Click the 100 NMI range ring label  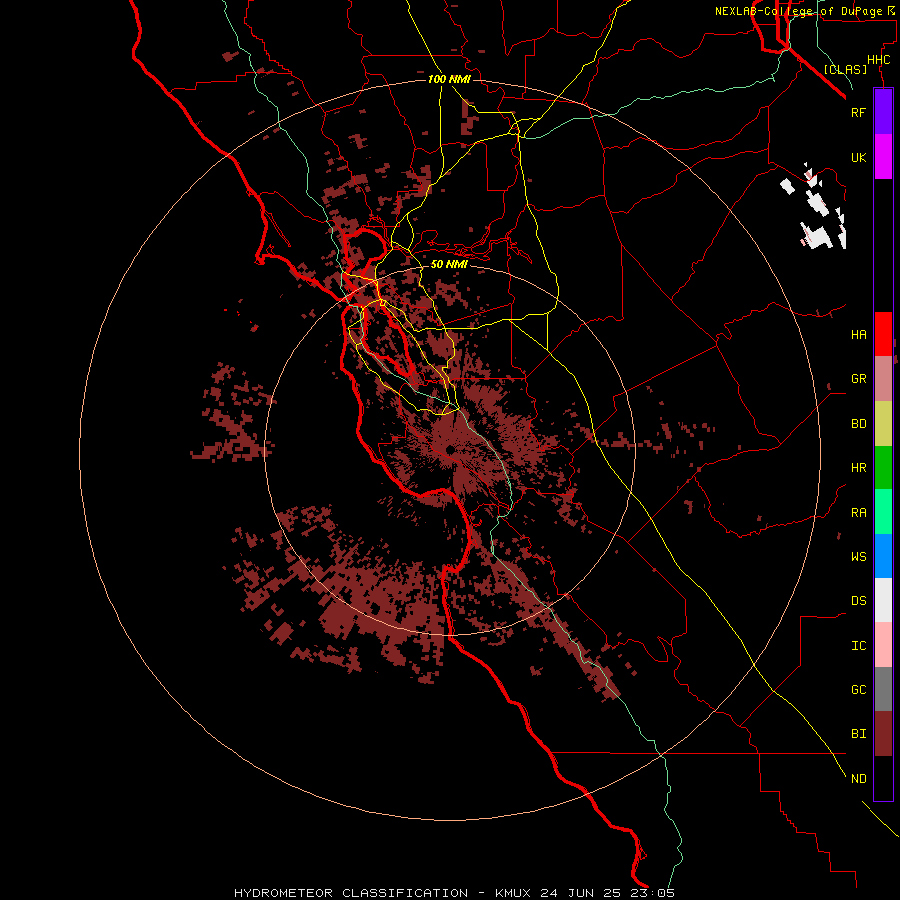[x=449, y=79]
